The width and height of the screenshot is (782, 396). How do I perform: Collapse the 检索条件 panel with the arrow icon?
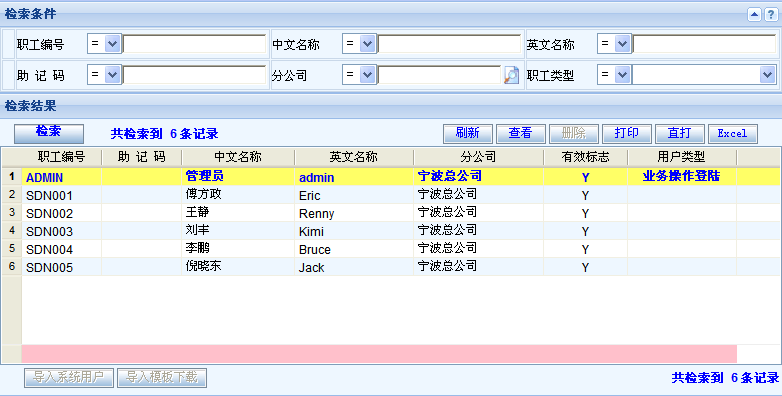(754, 14)
